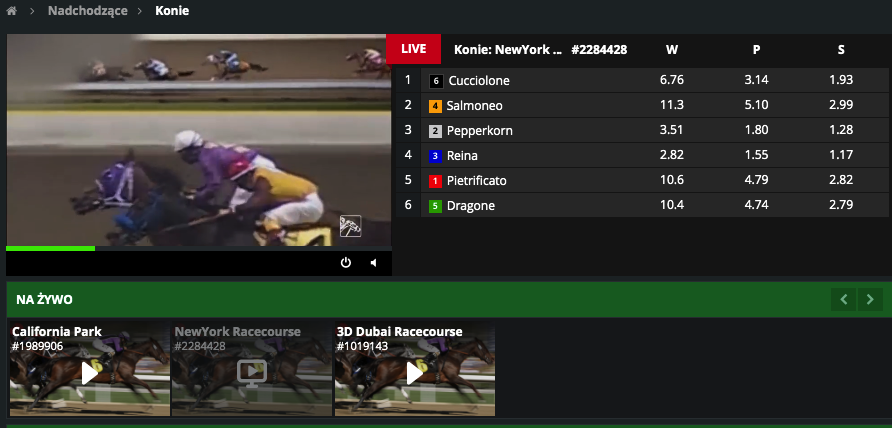The height and width of the screenshot is (428, 892).
Task: Play California Park live stream
Action: (x=89, y=373)
